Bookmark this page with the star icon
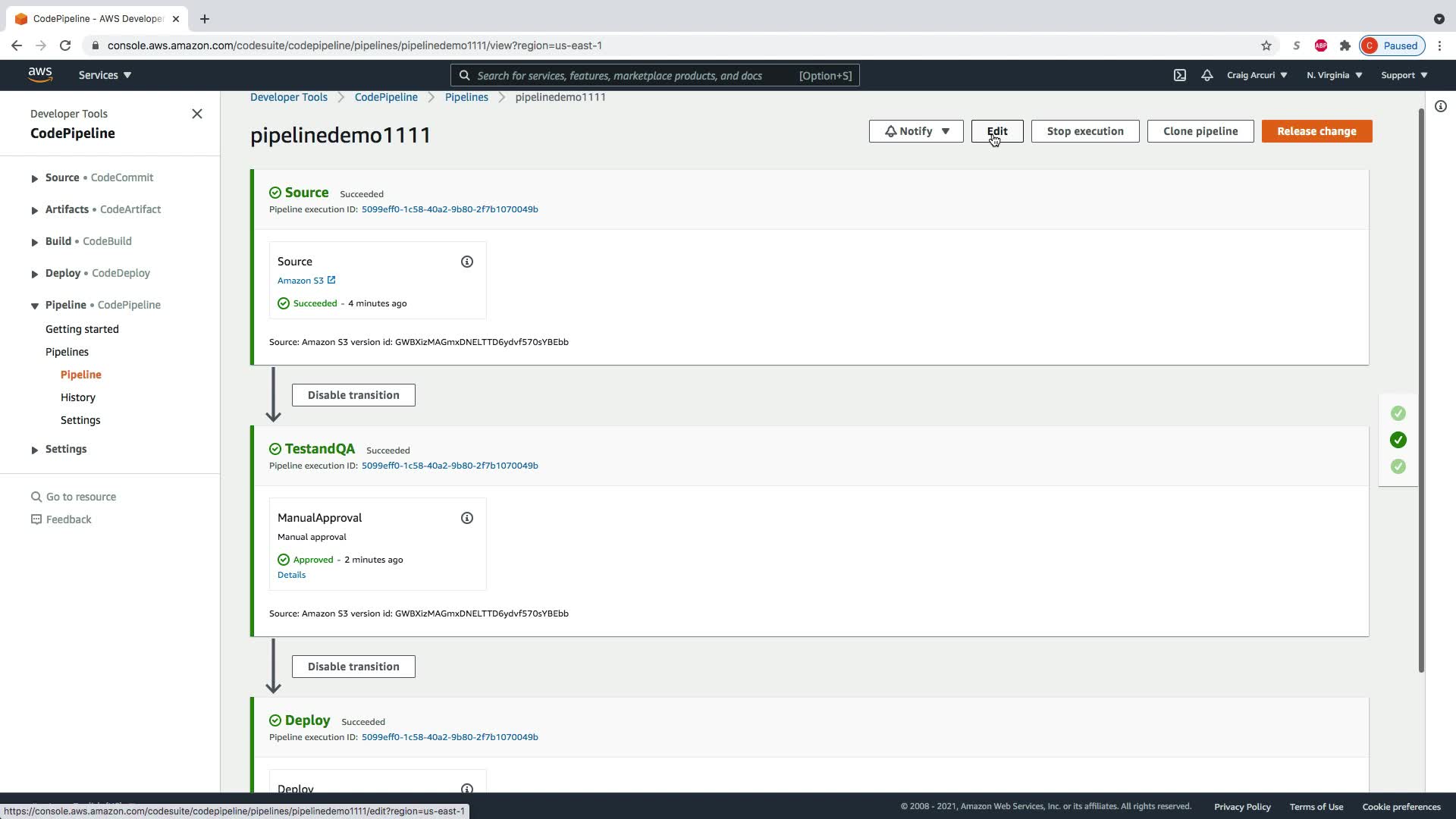This screenshot has width=1456, height=819. coord(1266,45)
